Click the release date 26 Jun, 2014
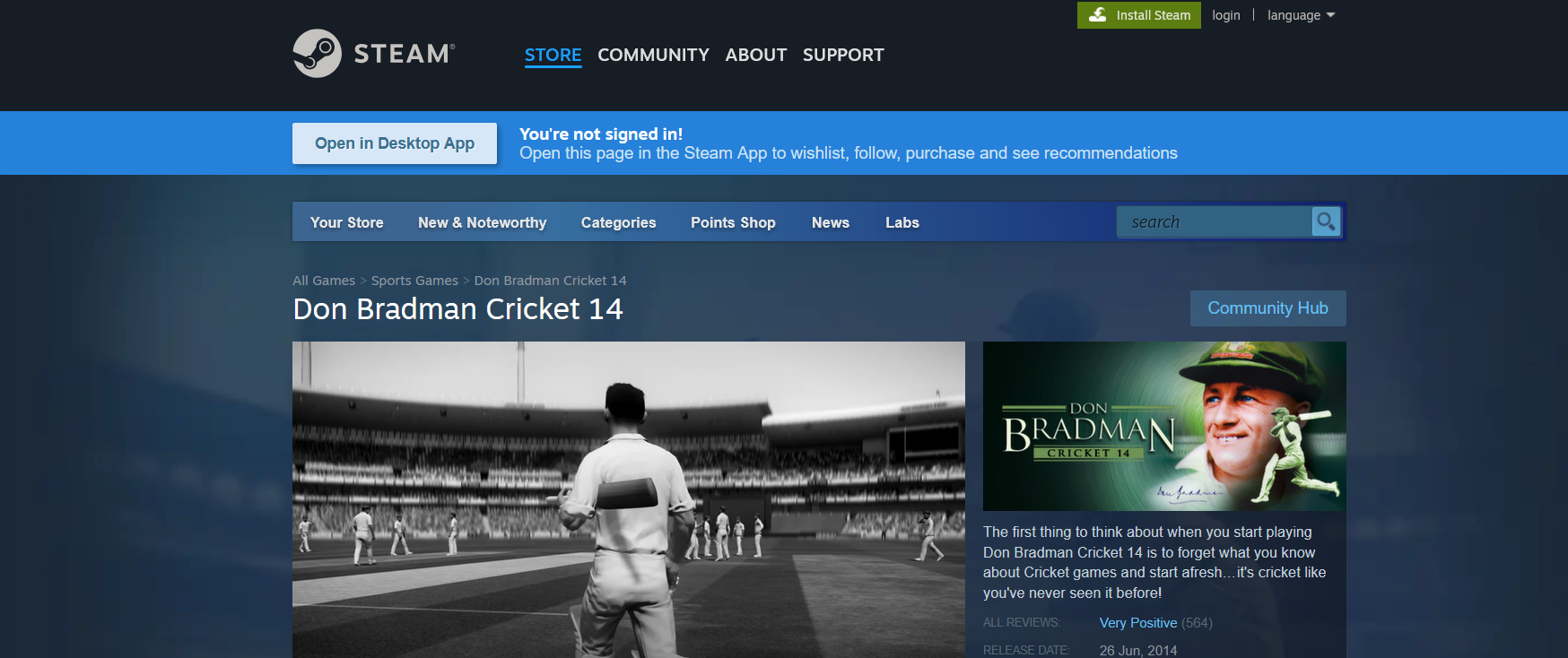 point(1138,651)
